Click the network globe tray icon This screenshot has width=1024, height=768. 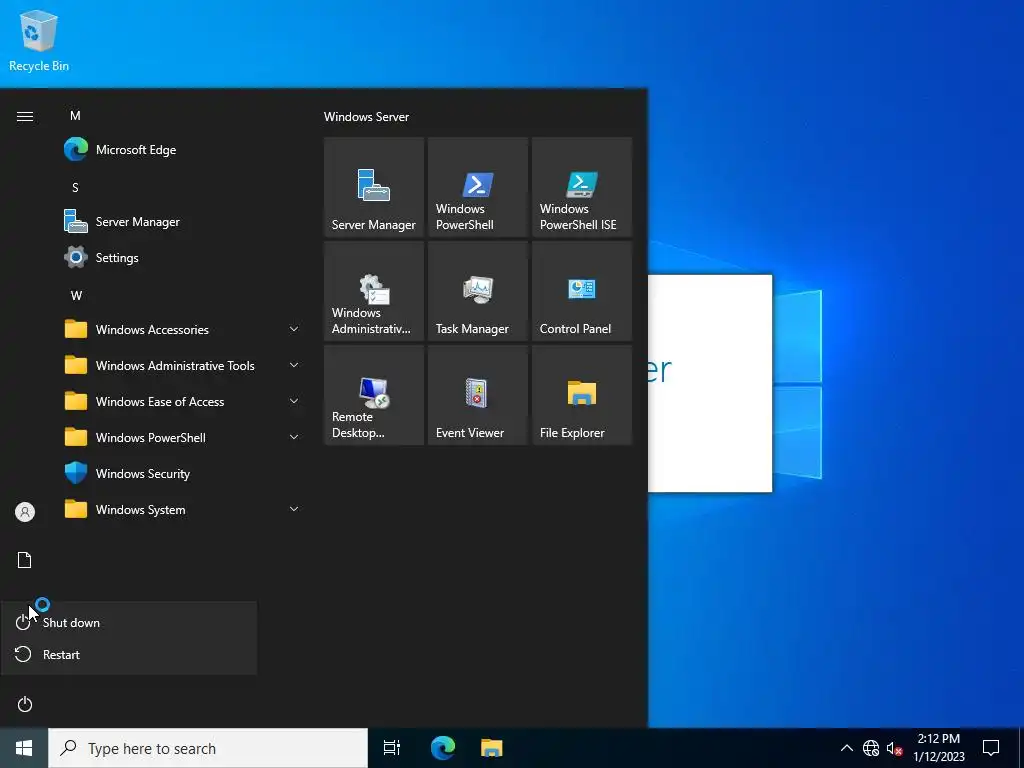pos(871,748)
